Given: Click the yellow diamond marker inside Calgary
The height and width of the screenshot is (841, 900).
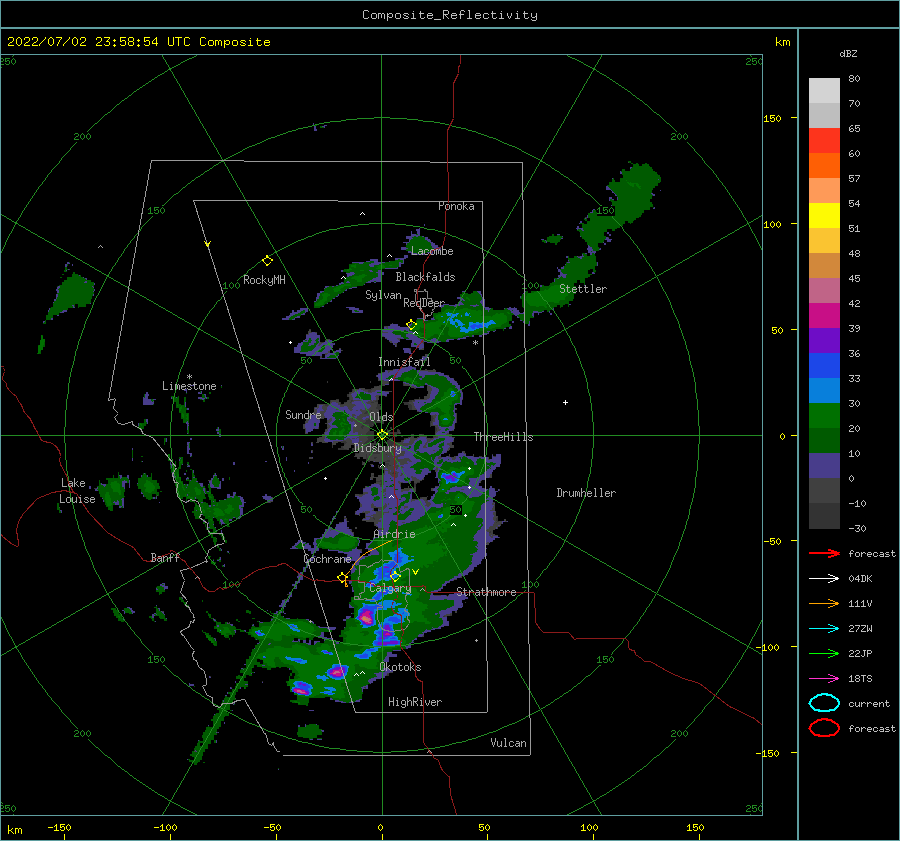Looking at the screenshot, I should point(395,576).
